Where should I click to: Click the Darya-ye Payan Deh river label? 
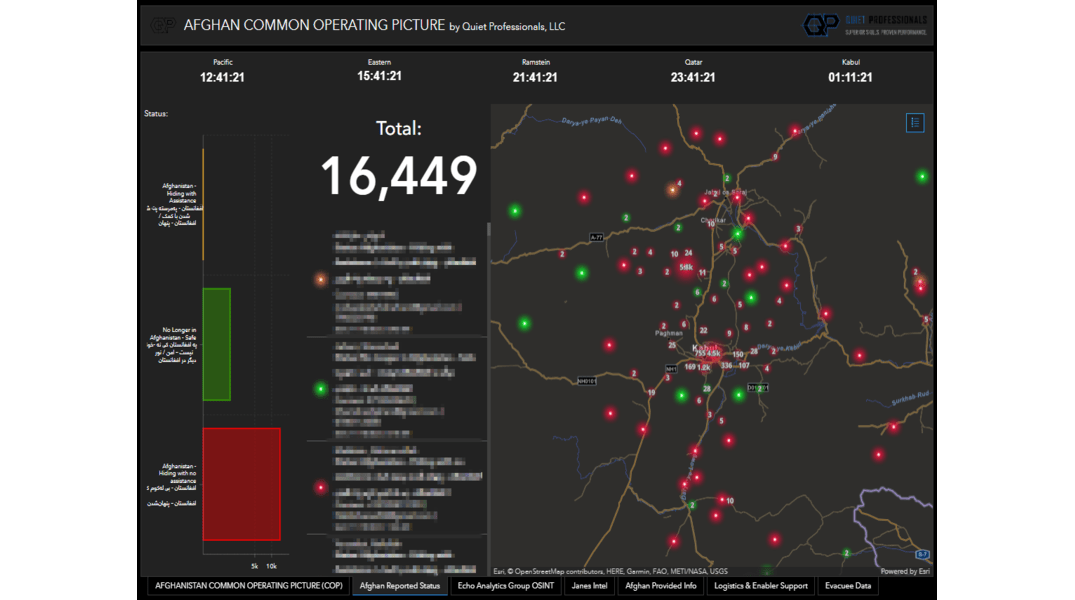click(x=592, y=120)
